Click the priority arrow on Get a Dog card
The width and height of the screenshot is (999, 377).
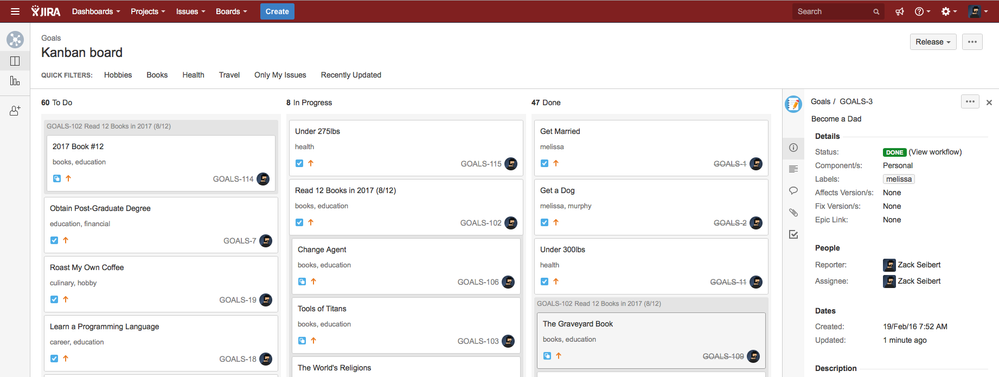(x=555, y=222)
